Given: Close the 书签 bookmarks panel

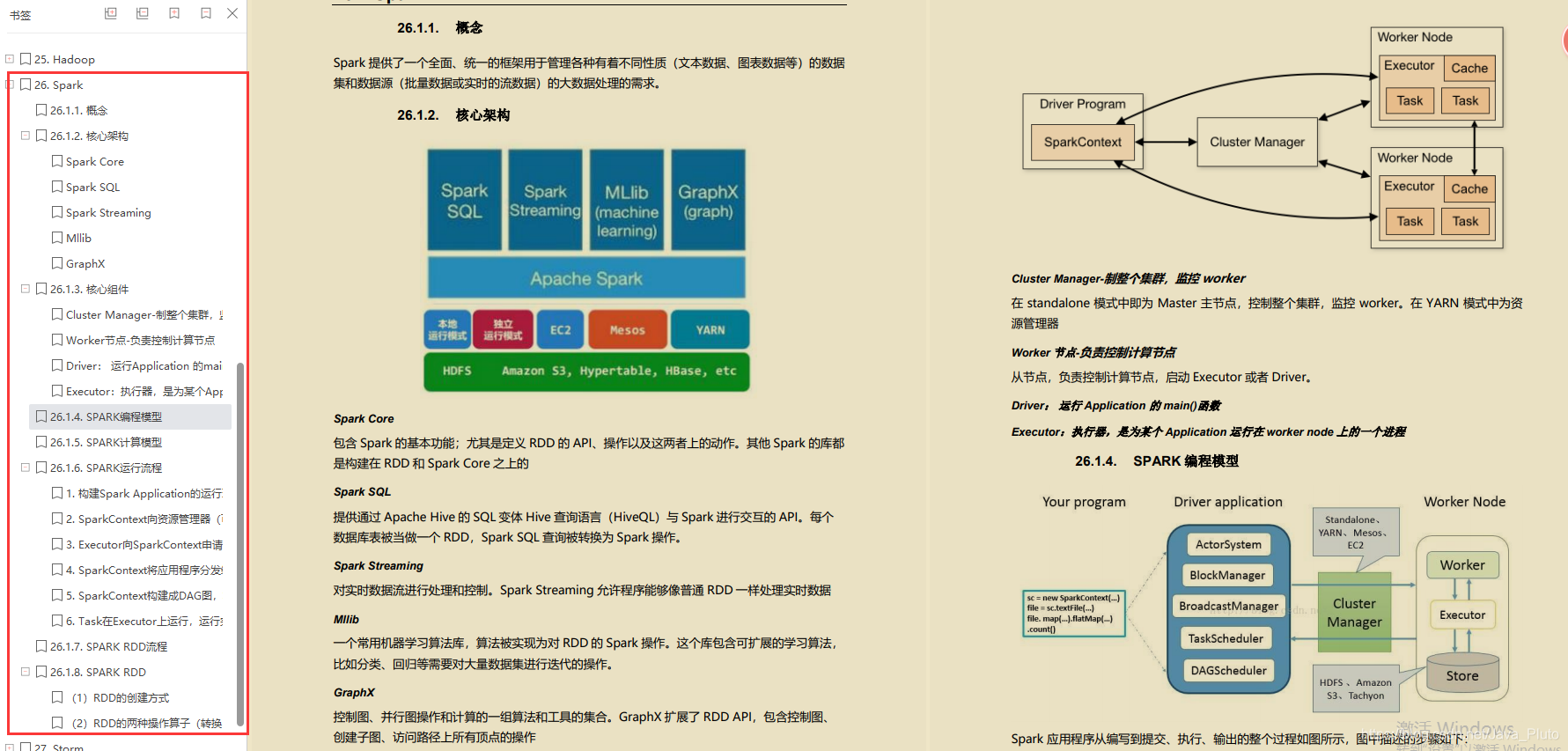Looking at the screenshot, I should (232, 13).
